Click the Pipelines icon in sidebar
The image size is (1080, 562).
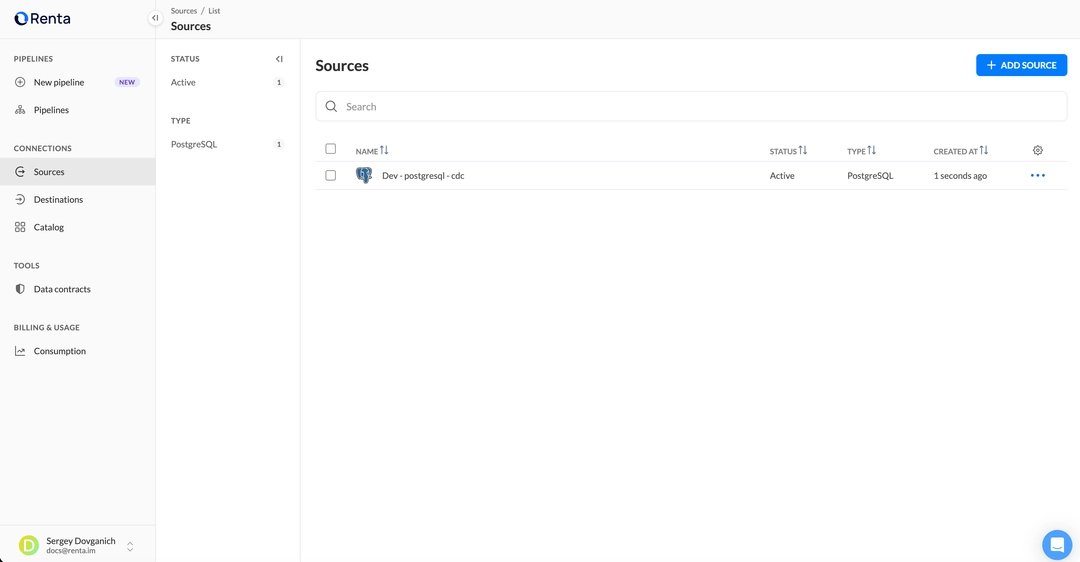coord(20,110)
